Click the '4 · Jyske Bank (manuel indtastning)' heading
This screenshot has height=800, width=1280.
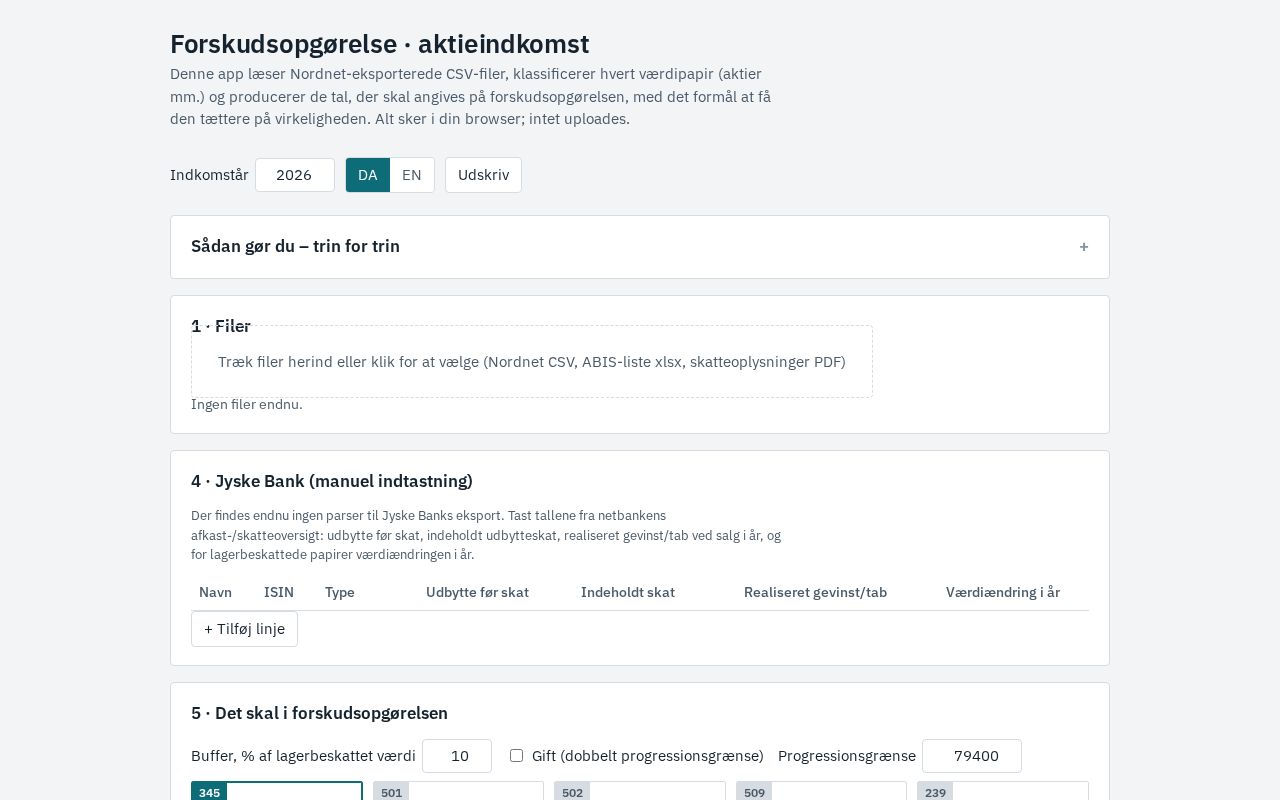[x=332, y=481]
